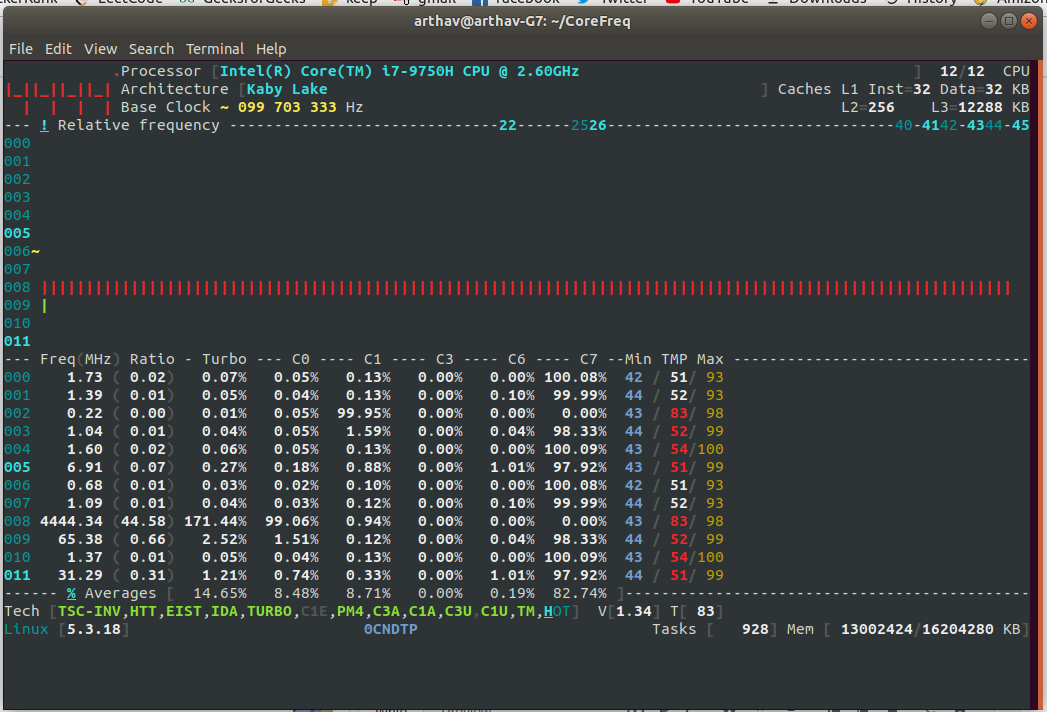
Task: Click the core 005 label in graph area
Action: [17, 233]
